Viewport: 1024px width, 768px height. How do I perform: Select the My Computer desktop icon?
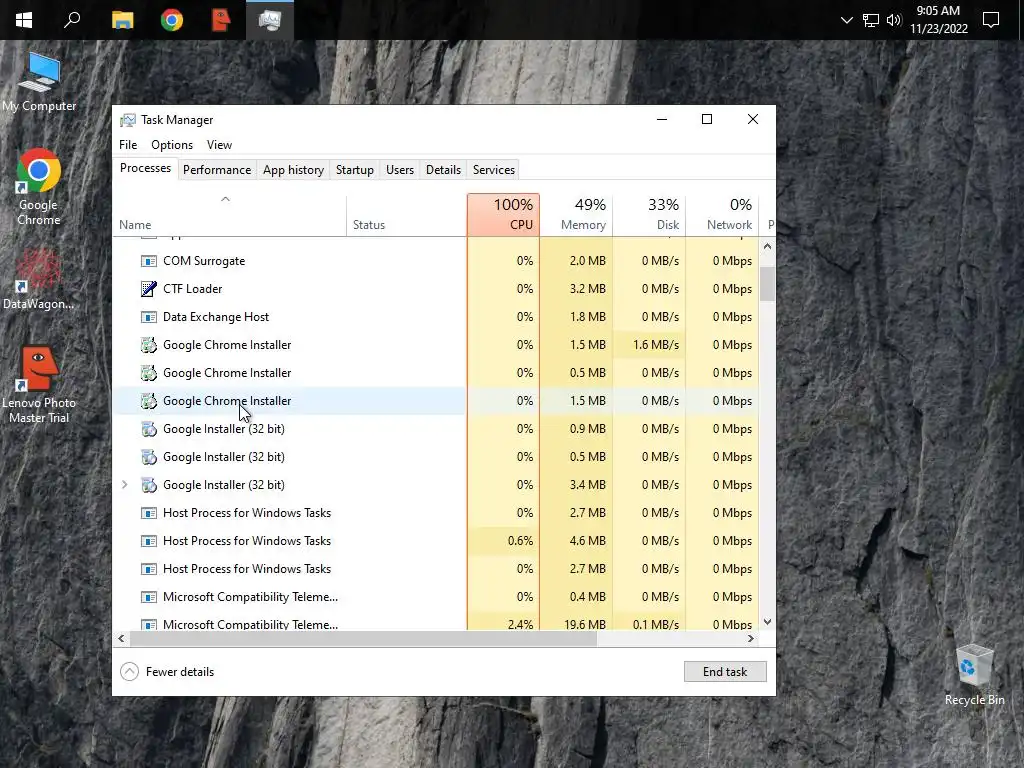click(x=39, y=82)
